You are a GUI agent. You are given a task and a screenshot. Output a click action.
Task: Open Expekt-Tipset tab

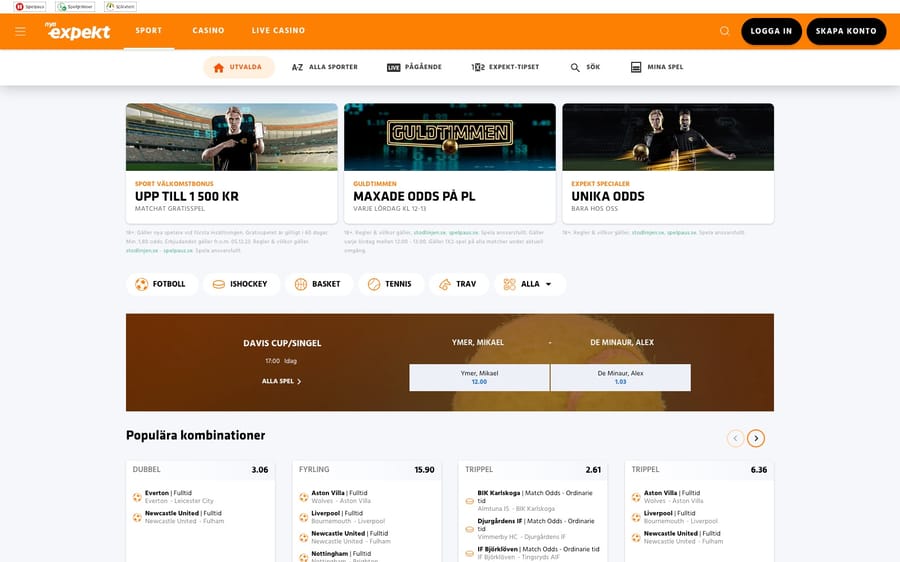coord(506,67)
